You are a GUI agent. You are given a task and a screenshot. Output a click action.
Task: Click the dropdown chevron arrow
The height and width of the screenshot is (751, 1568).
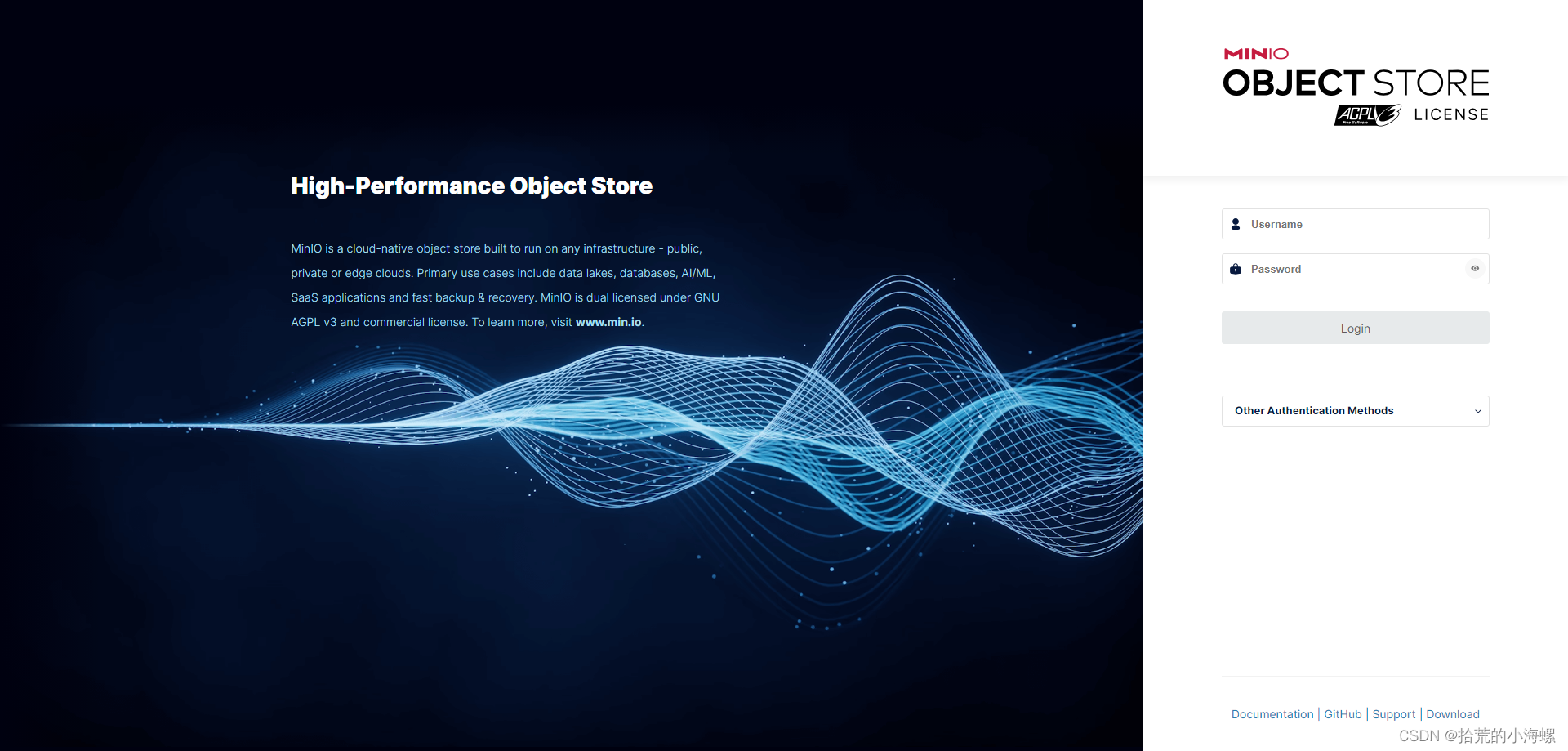(1477, 411)
